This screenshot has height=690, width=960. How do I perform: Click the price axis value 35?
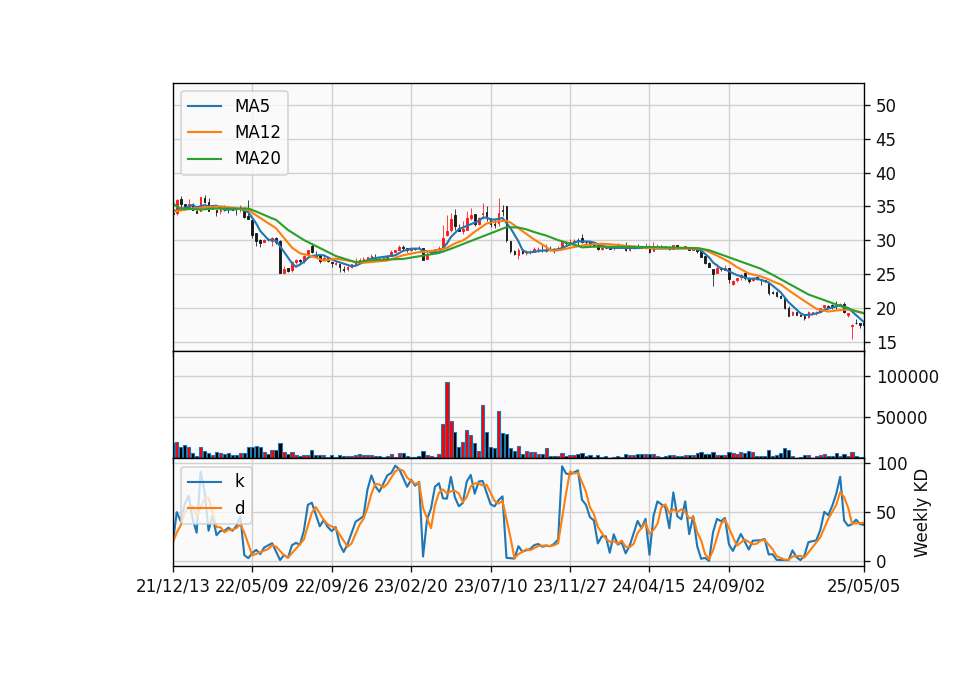[x=886, y=208]
